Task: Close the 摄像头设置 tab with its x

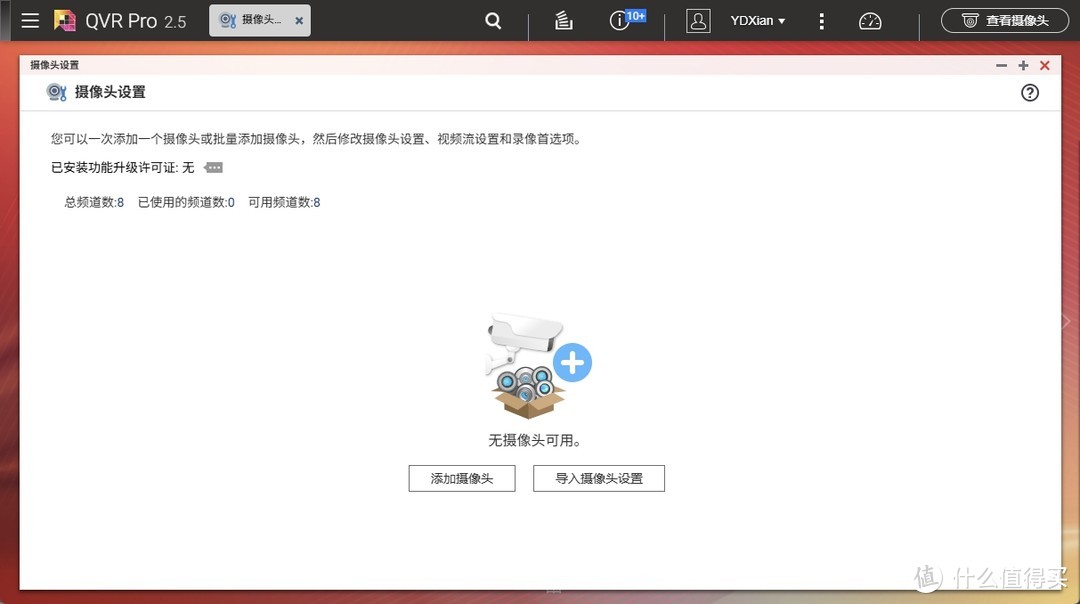Action: (x=298, y=20)
